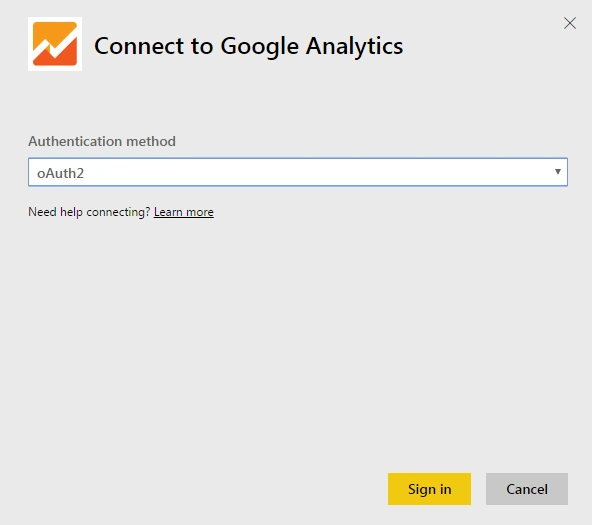Click the Google Analytics logo icon

(55, 44)
